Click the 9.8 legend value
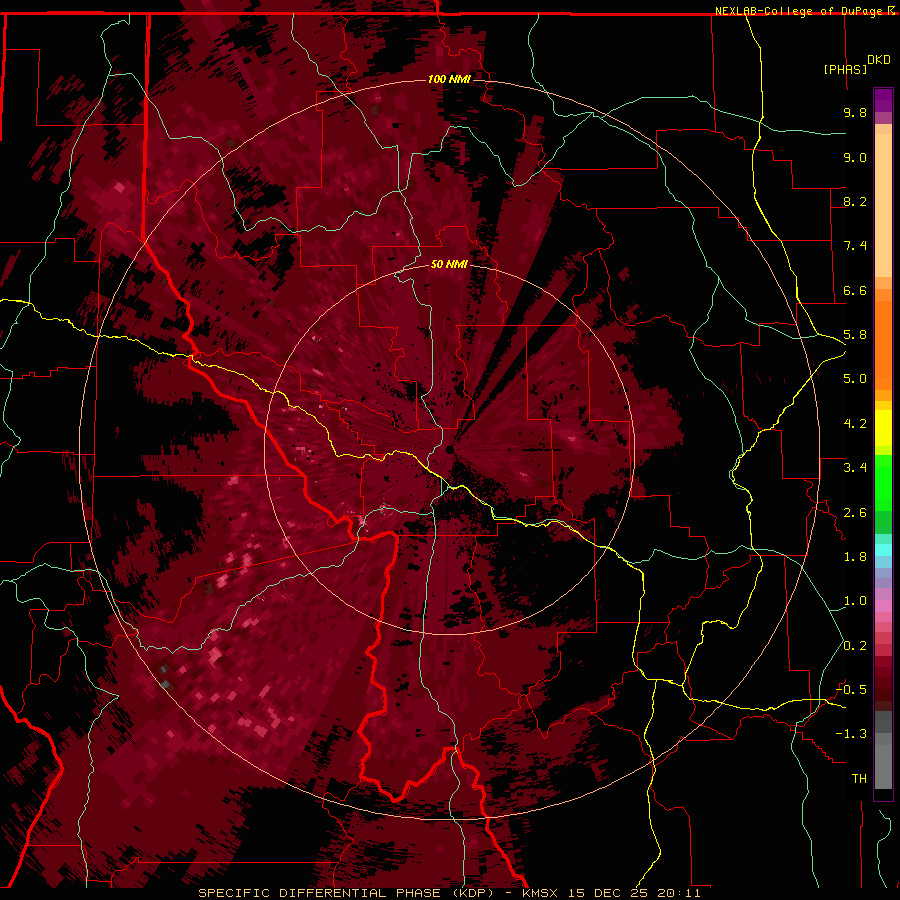900x900 pixels. [855, 112]
